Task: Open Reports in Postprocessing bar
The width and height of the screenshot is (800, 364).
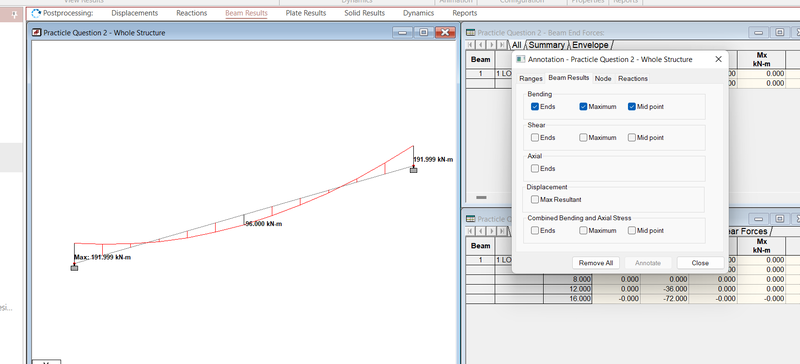Action: (465, 13)
